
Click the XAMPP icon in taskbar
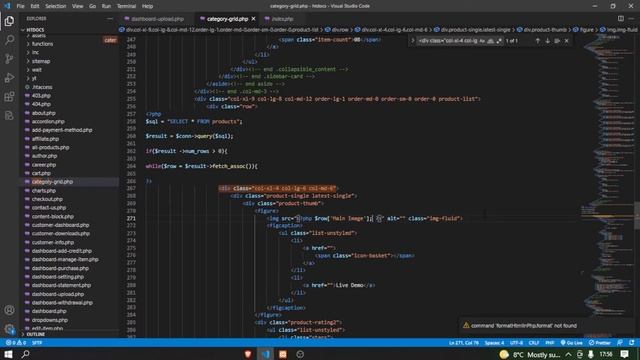point(282,354)
